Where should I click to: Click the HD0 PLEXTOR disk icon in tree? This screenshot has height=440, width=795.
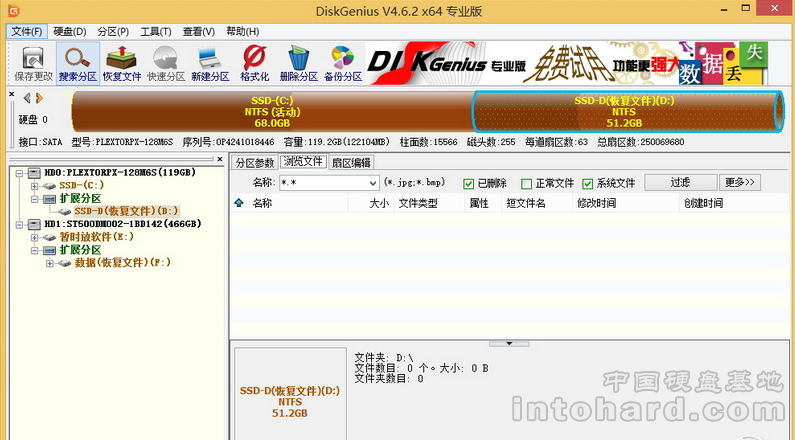coord(34,173)
